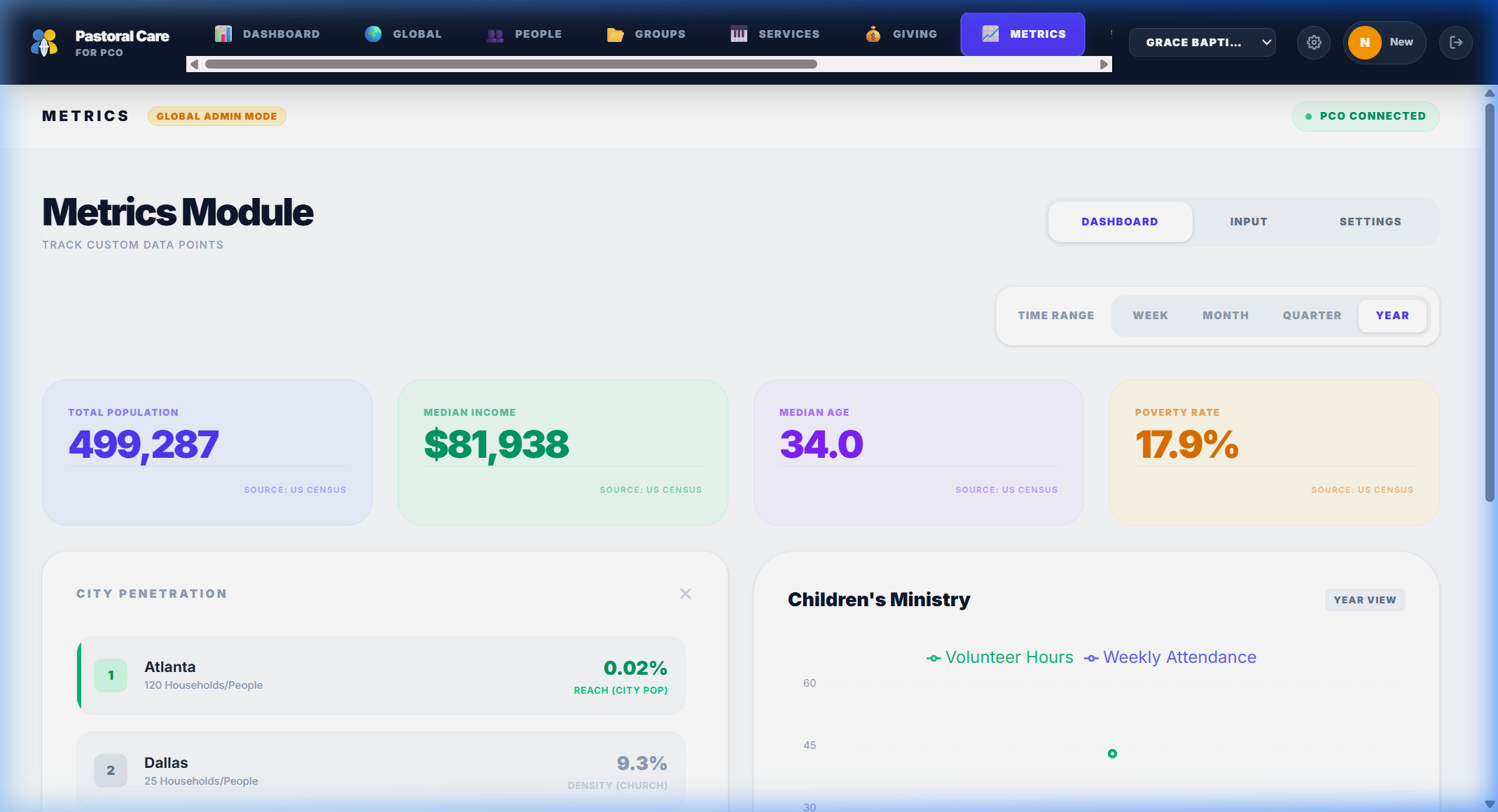Viewport: 1498px width, 812px height.
Task: Click the Pastoral Care logo
Action: (x=44, y=42)
